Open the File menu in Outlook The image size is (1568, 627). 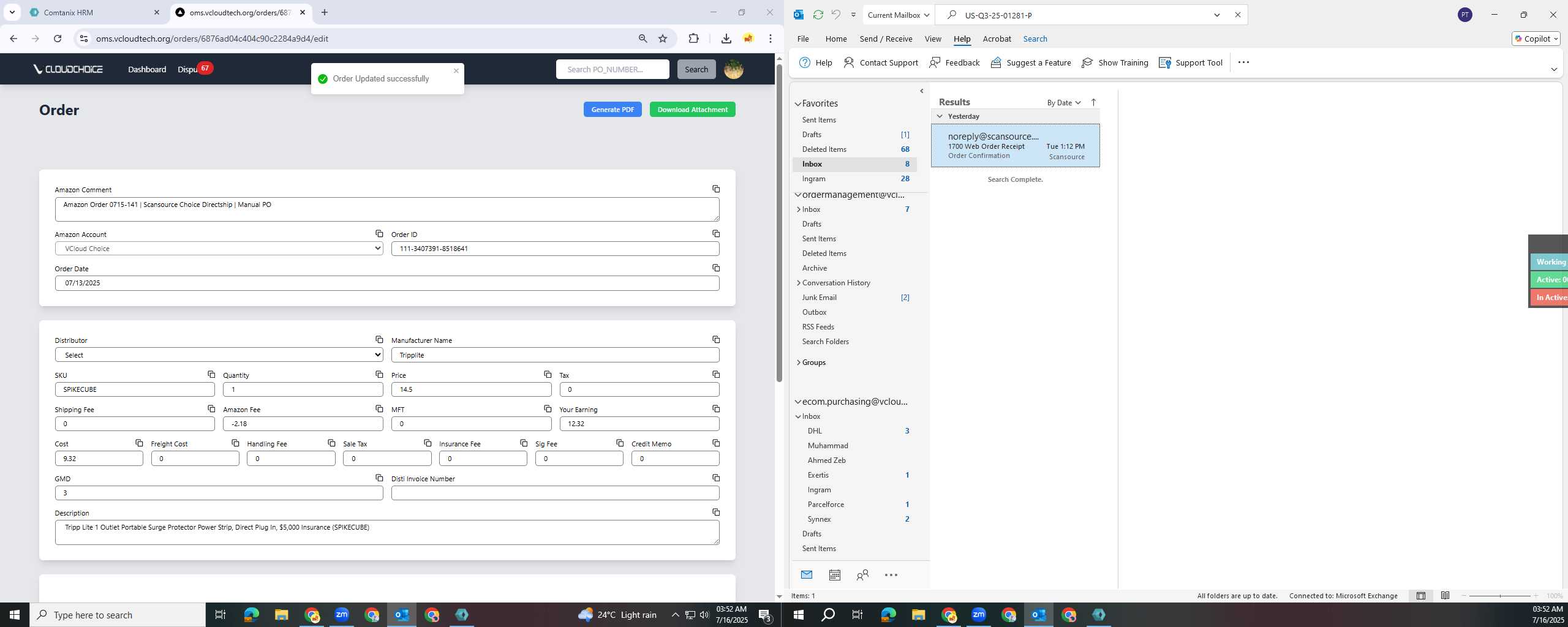pos(802,39)
